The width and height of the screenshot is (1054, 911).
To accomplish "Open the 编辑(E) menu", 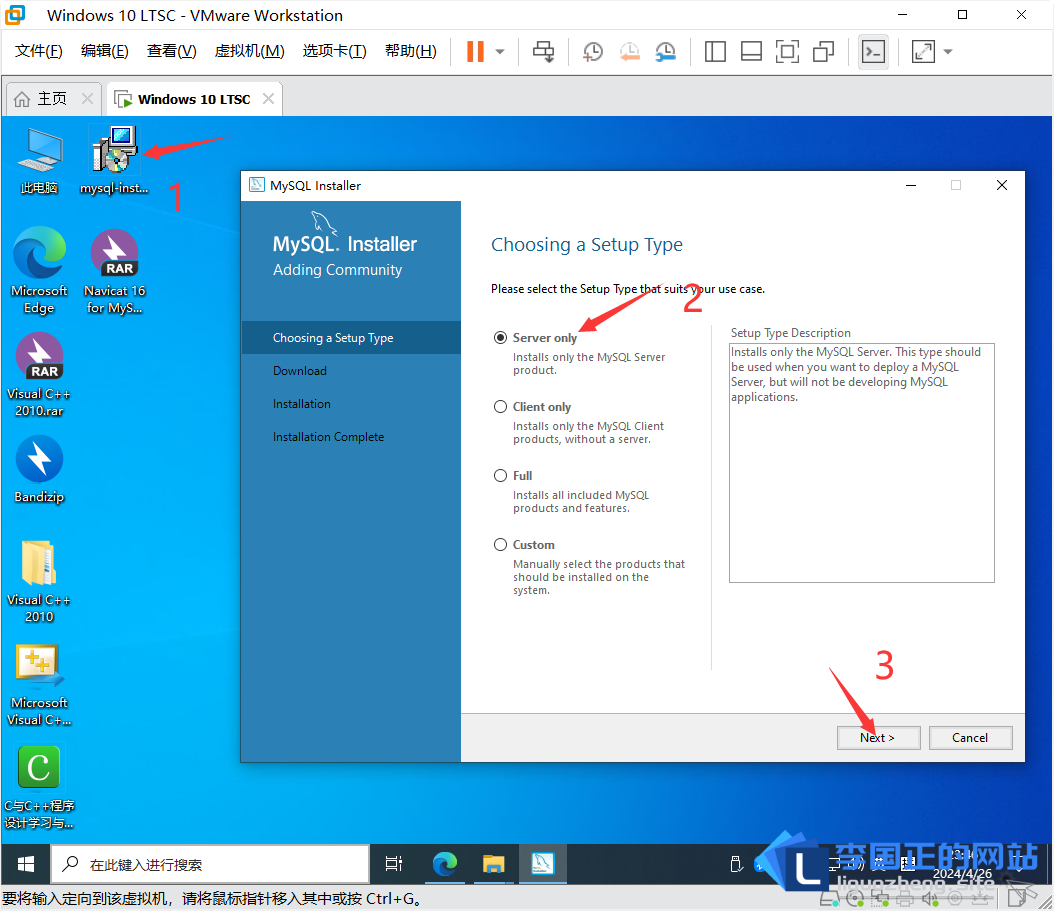I will [x=104, y=51].
